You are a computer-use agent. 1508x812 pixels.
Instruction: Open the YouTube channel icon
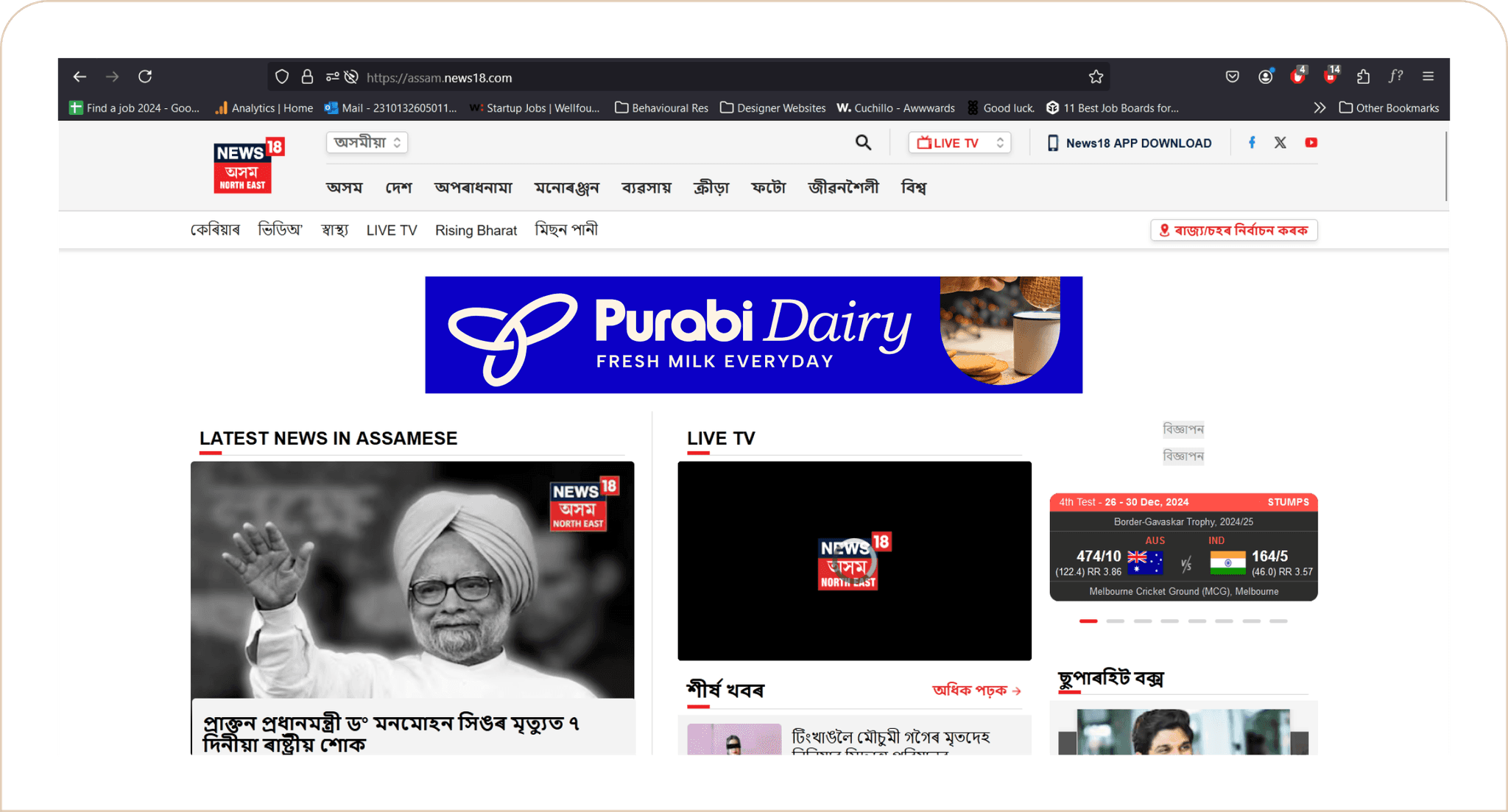1311,143
